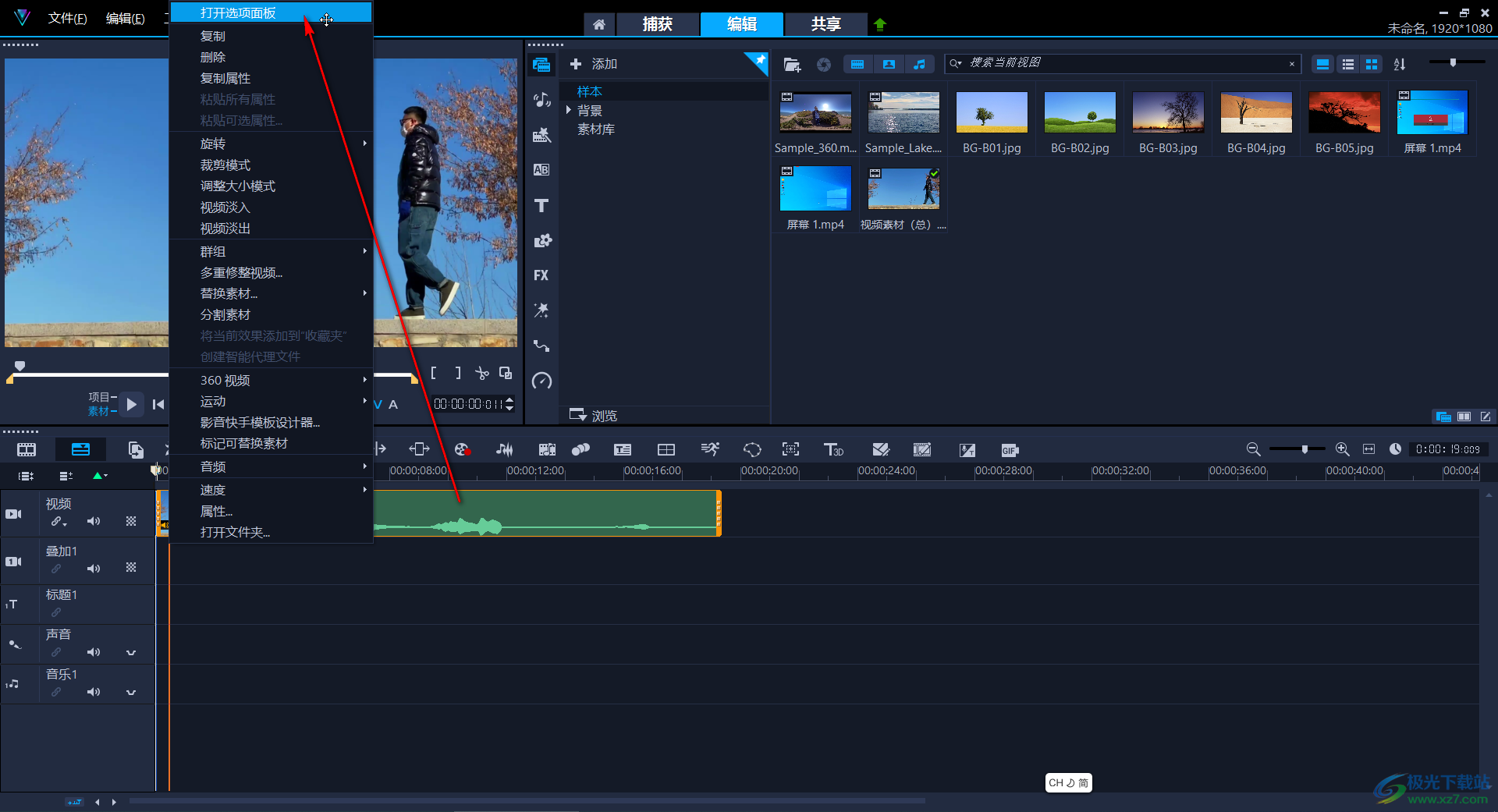Switch library to thumbnail view
1498x812 pixels.
coord(1371,65)
